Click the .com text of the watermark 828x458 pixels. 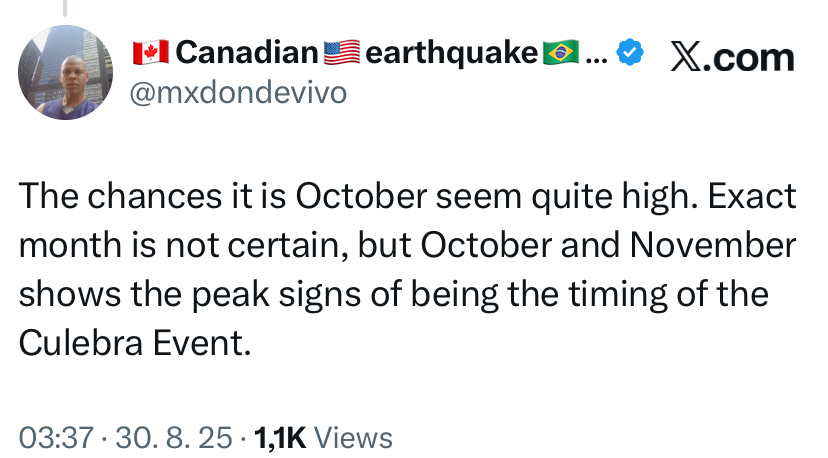(x=751, y=58)
